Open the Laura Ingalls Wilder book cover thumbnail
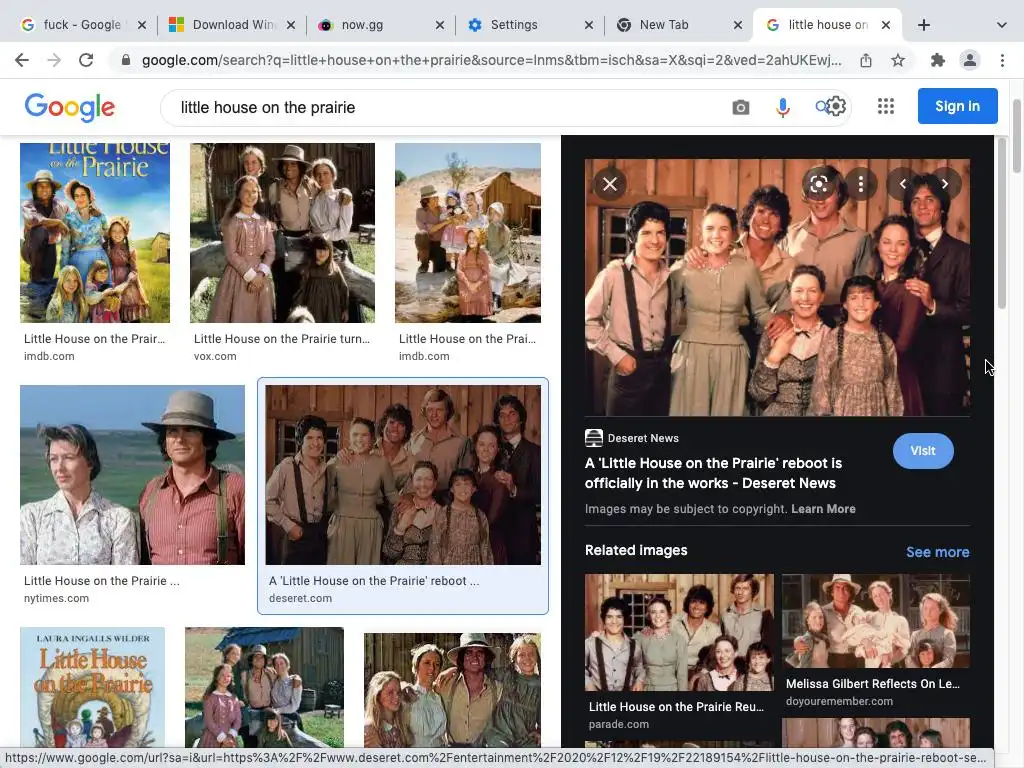The width and height of the screenshot is (1024, 768). coord(92,687)
